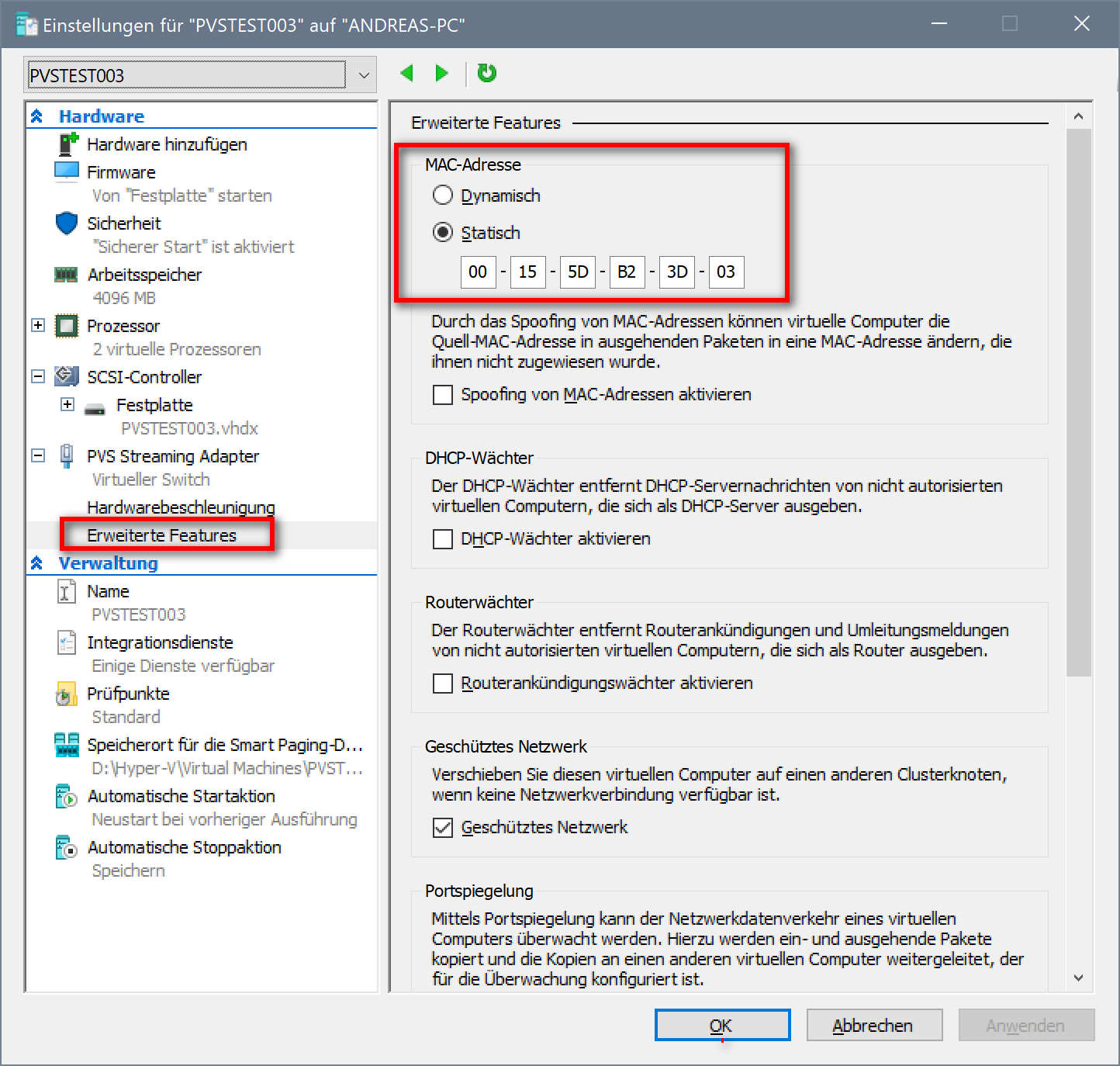Click the PVS Streaming Adapter network icon
This screenshot has height=1066, width=1120.
point(67,455)
